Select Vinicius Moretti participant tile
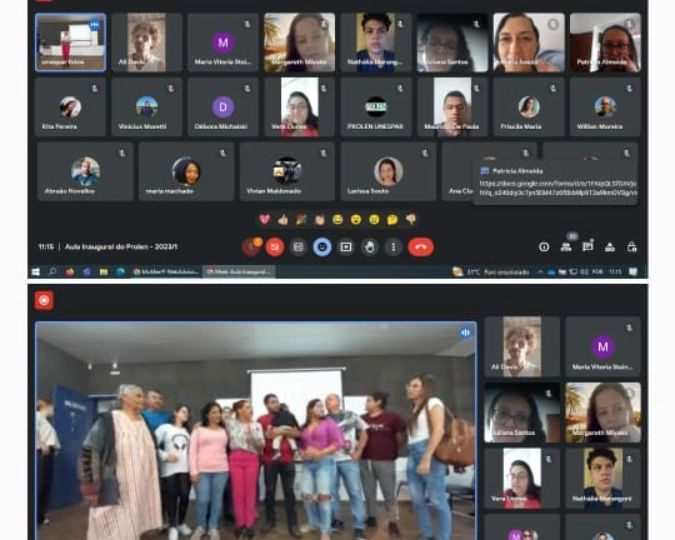Screen dimensions: 675x540 (x=146, y=107)
